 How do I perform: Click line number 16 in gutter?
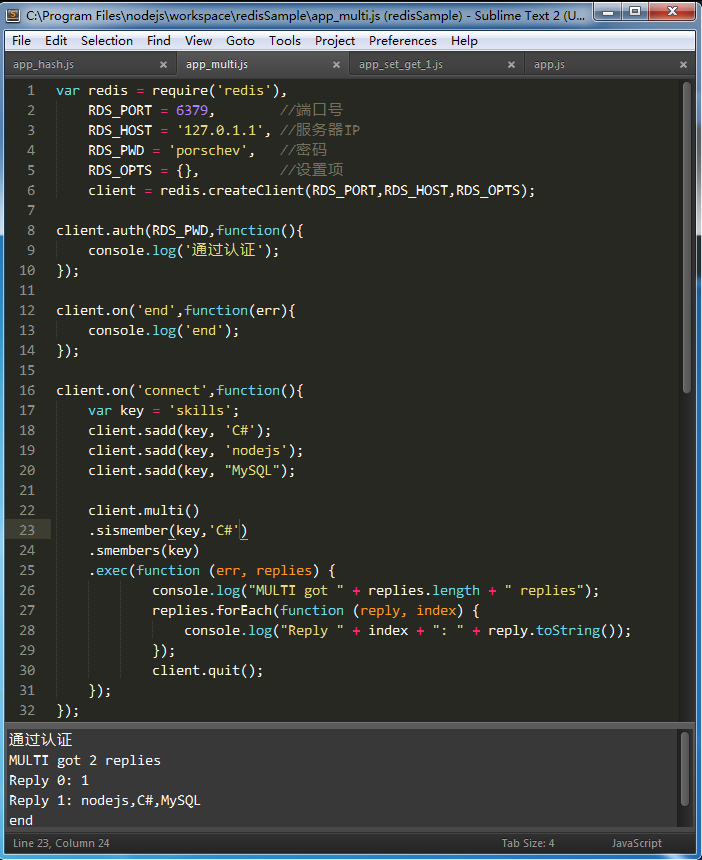tap(27, 390)
